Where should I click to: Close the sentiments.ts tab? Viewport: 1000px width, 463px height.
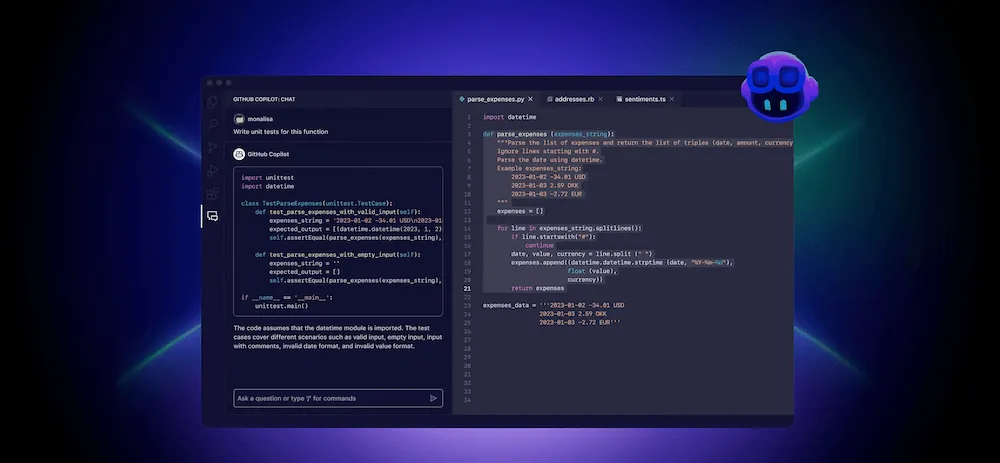click(x=672, y=99)
